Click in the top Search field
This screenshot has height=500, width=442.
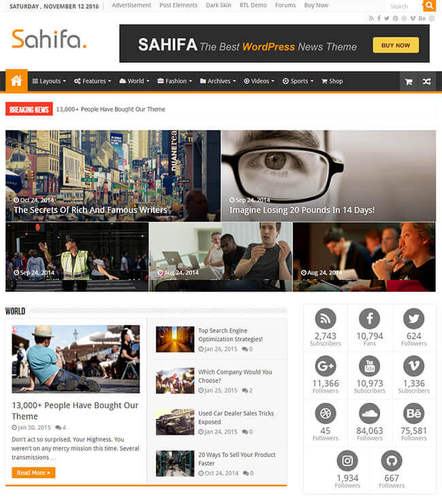pos(403,6)
